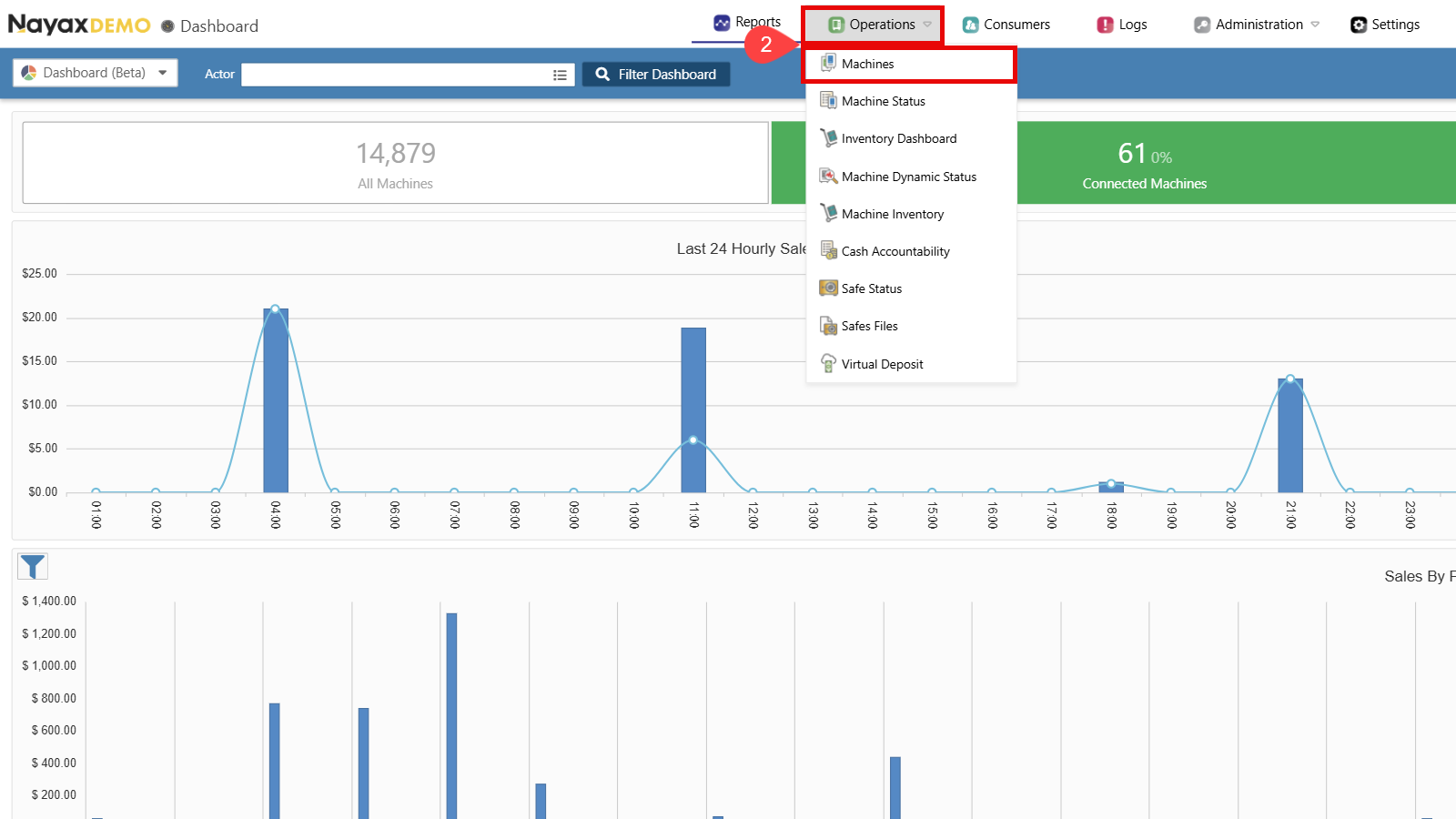This screenshot has width=1456, height=819.
Task: Open Settings from the top bar
Action: pos(1385,25)
